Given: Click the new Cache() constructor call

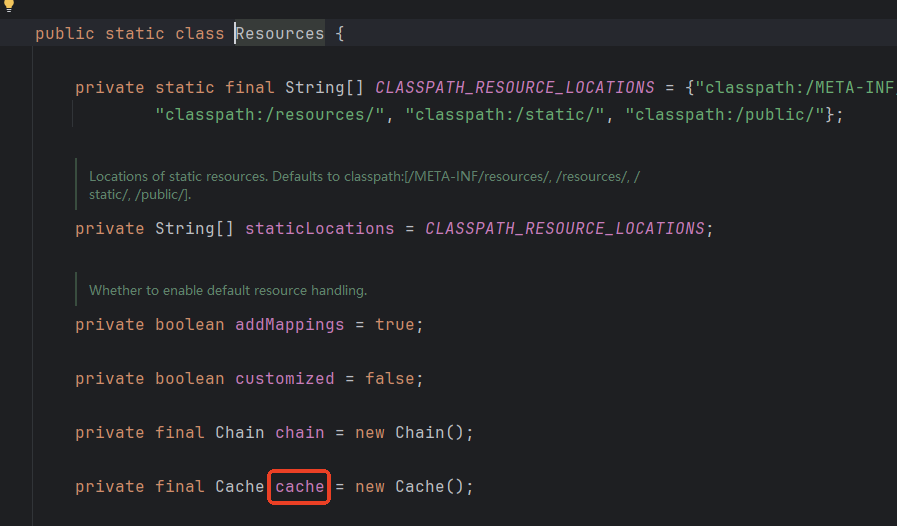Looking at the screenshot, I should click(x=413, y=487).
